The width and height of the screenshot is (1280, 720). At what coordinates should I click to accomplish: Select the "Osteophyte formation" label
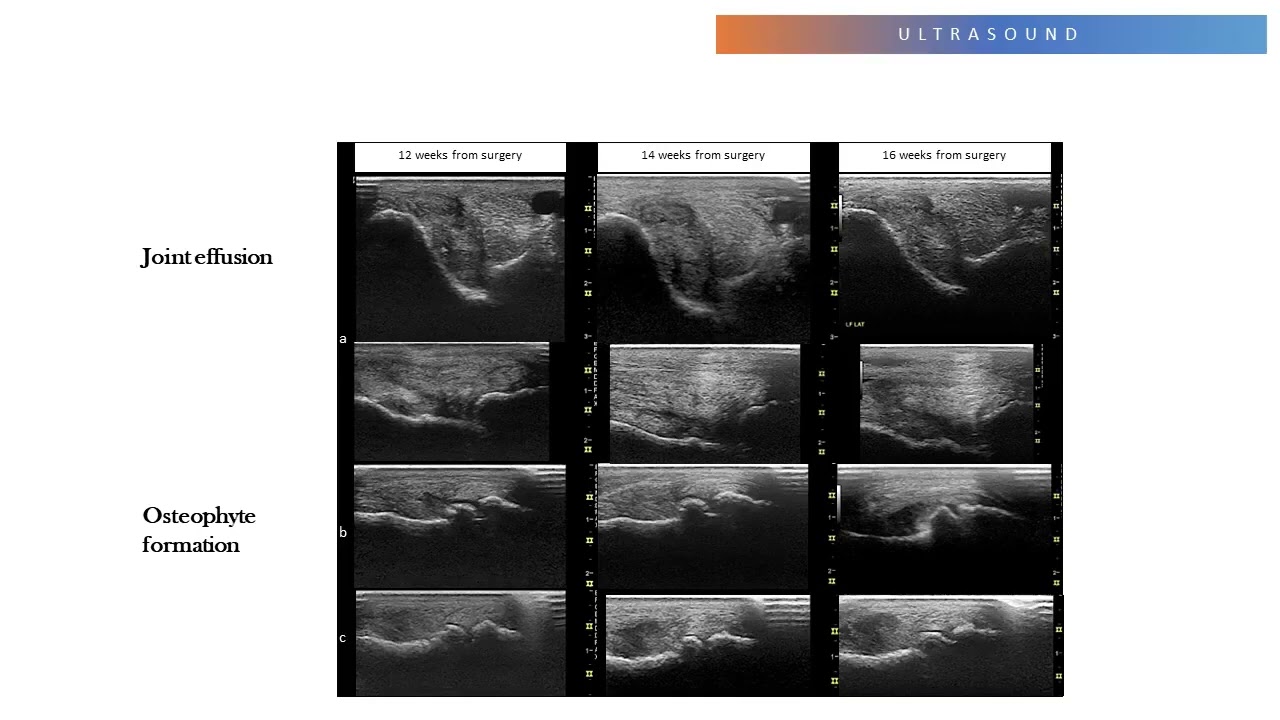point(199,530)
